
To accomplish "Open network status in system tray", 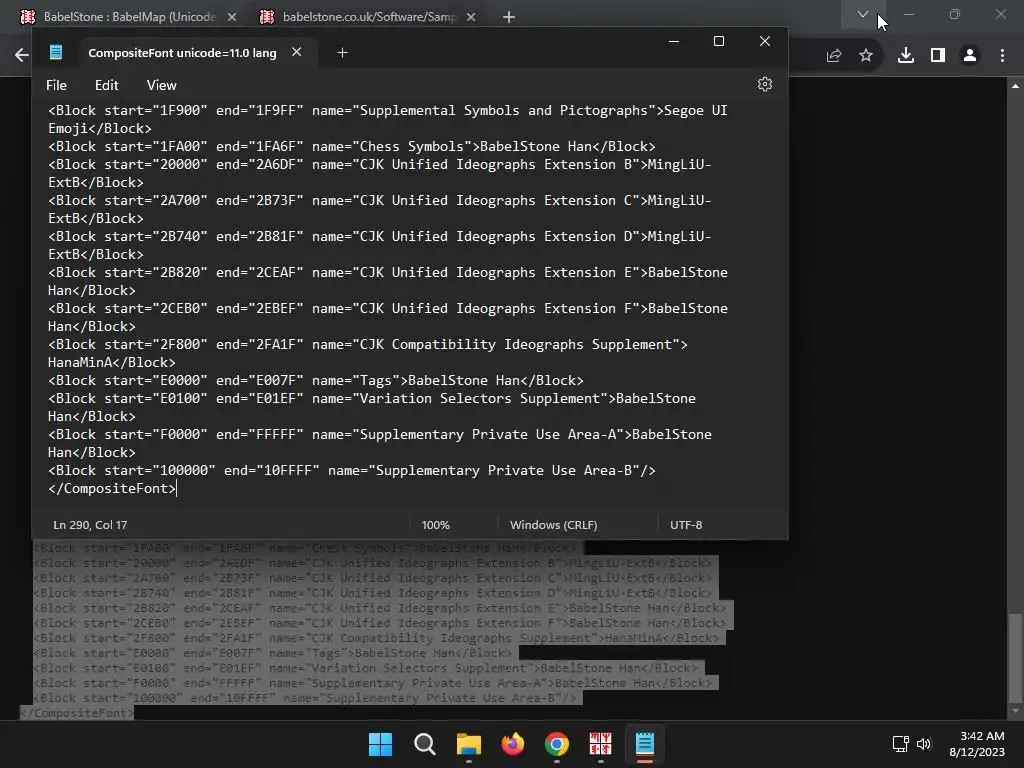I will pos(901,744).
